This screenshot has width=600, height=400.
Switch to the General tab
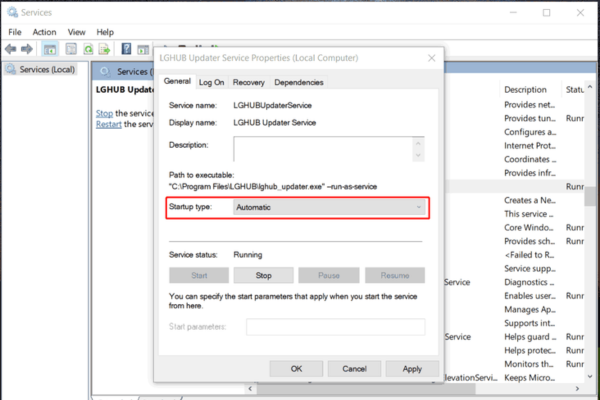pyautogui.click(x=177, y=81)
